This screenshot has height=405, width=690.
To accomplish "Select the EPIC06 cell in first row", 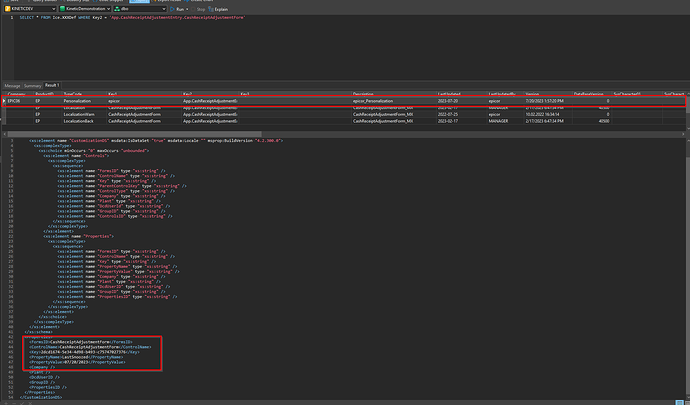I will tap(14, 102).
